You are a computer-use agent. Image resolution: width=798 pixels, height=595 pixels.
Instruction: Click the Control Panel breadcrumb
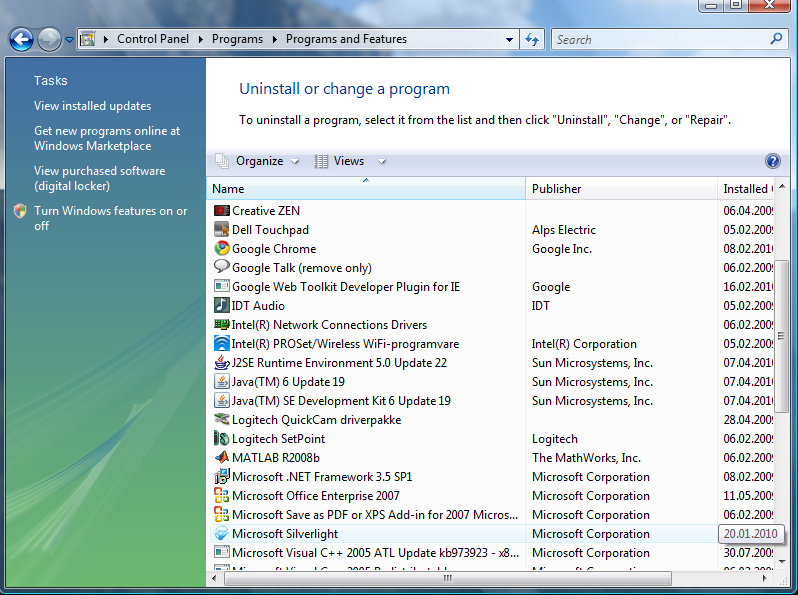pyautogui.click(x=153, y=39)
